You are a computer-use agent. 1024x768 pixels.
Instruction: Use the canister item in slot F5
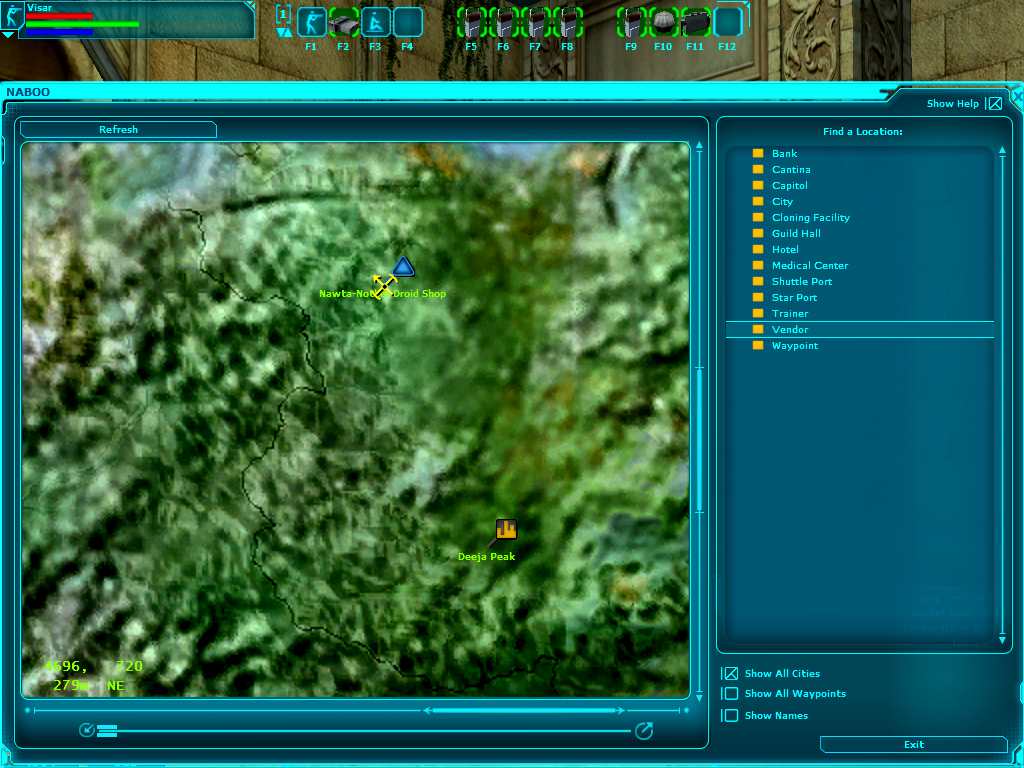(472, 24)
